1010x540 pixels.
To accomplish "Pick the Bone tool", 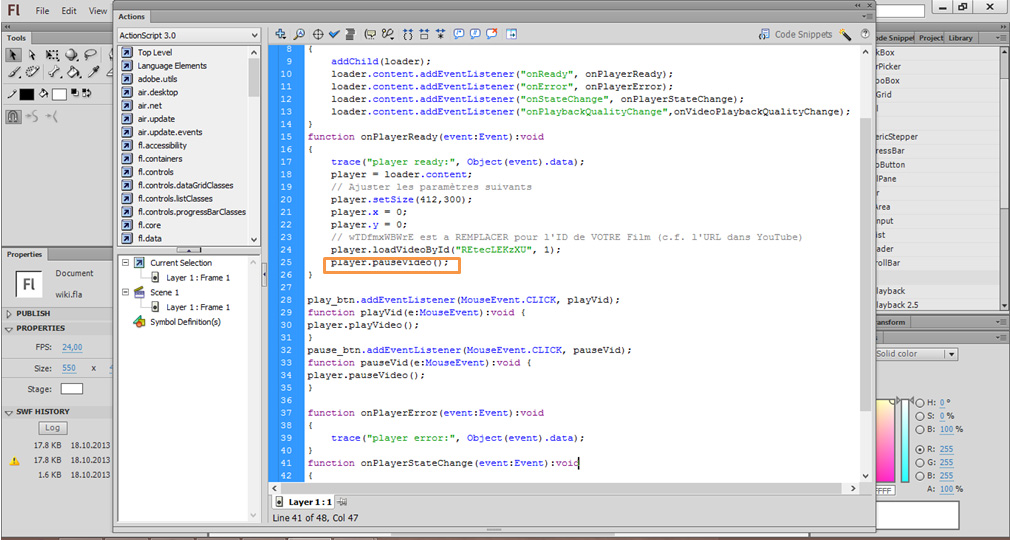I will 53,72.
